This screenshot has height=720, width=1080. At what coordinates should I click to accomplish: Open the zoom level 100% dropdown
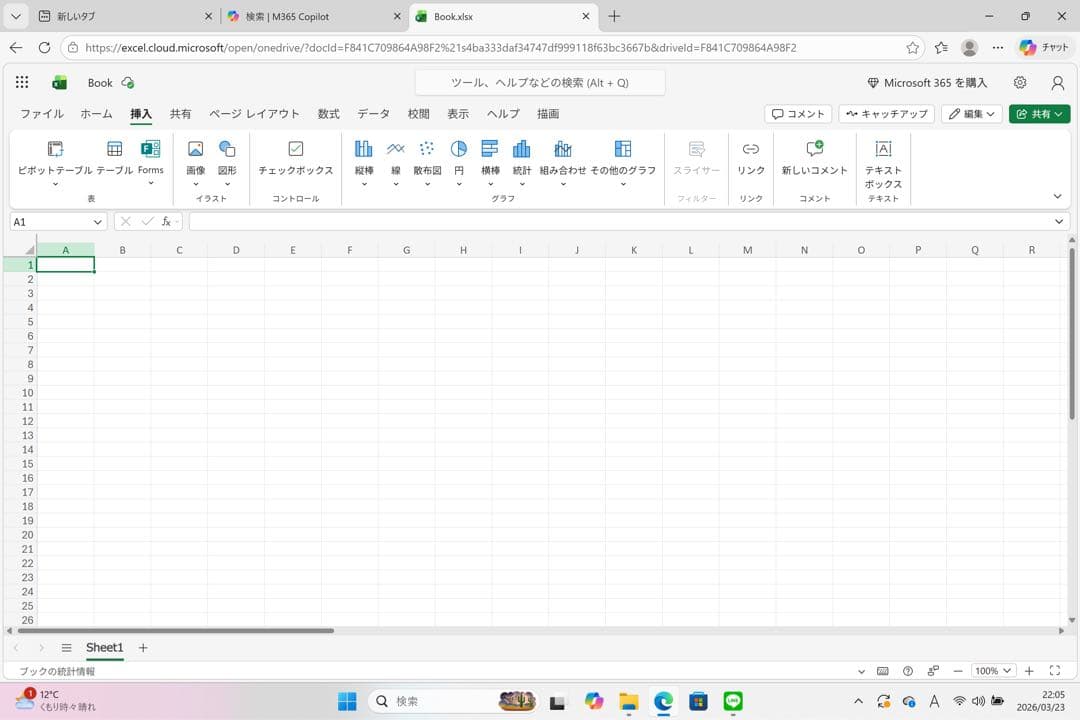tap(993, 671)
